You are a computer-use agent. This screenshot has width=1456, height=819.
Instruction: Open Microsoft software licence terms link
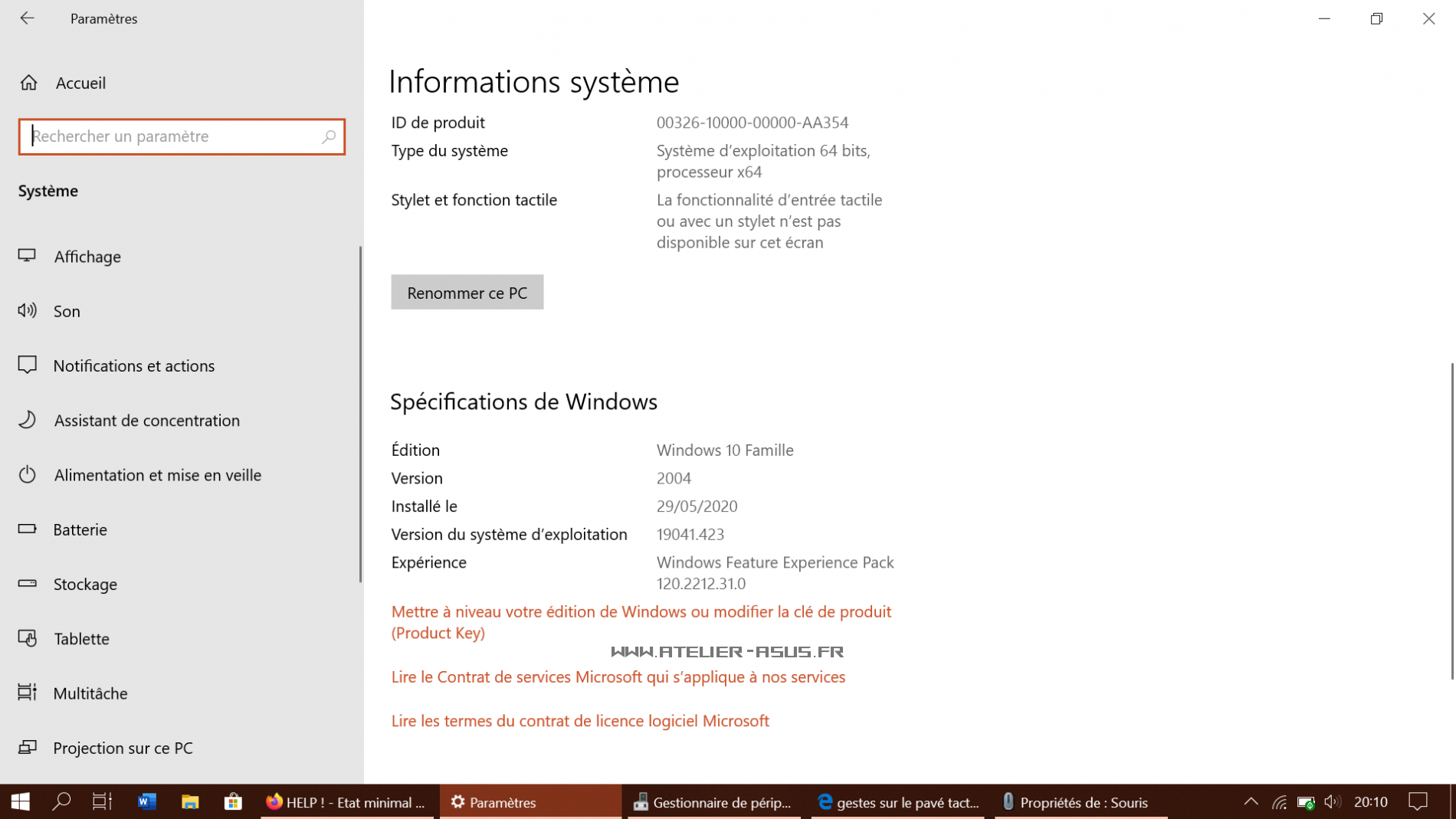tap(579, 721)
